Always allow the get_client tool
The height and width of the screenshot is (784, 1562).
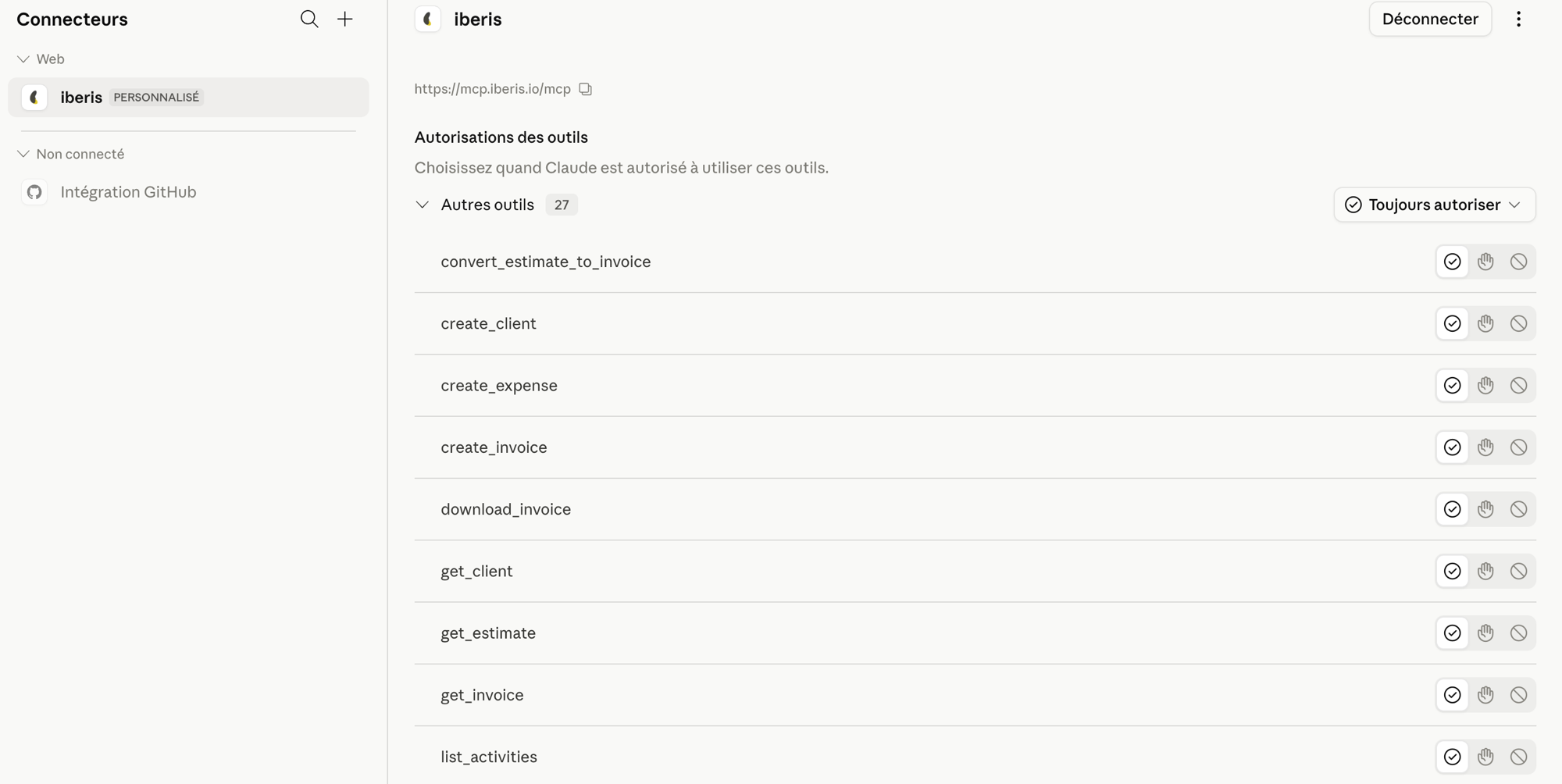[x=1452, y=571]
